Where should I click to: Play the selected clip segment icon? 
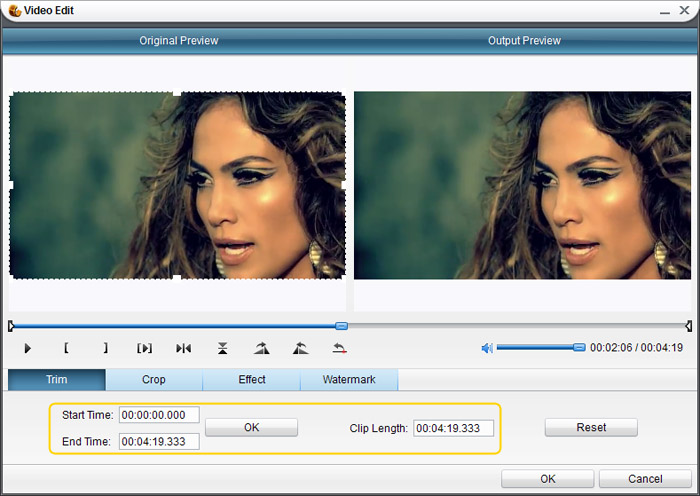click(x=144, y=348)
